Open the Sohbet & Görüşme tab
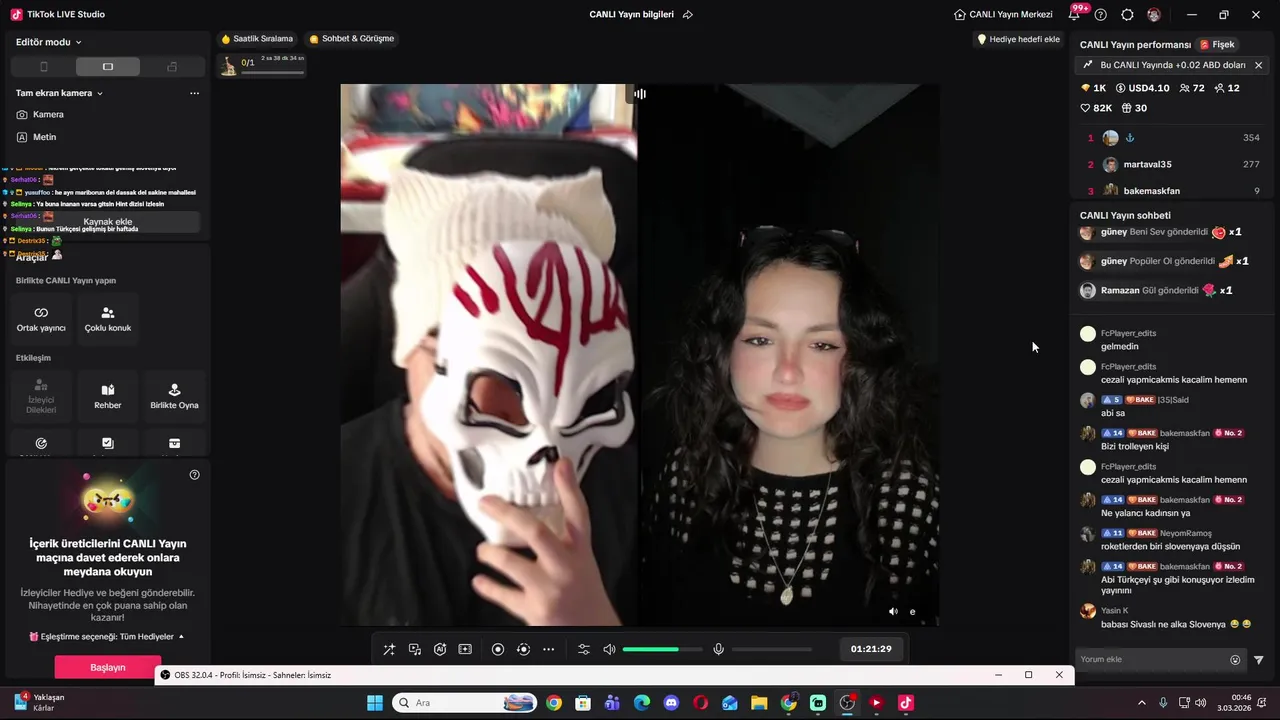Viewport: 1280px width, 720px height. [x=352, y=39]
